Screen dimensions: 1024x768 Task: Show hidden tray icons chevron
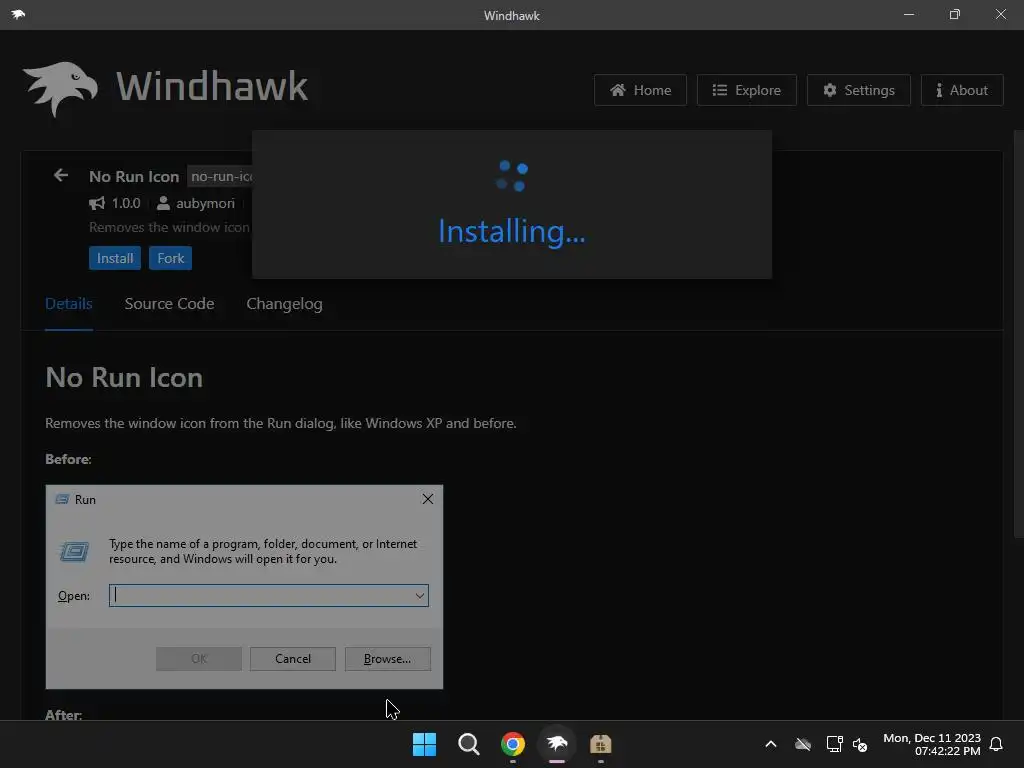click(x=771, y=744)
